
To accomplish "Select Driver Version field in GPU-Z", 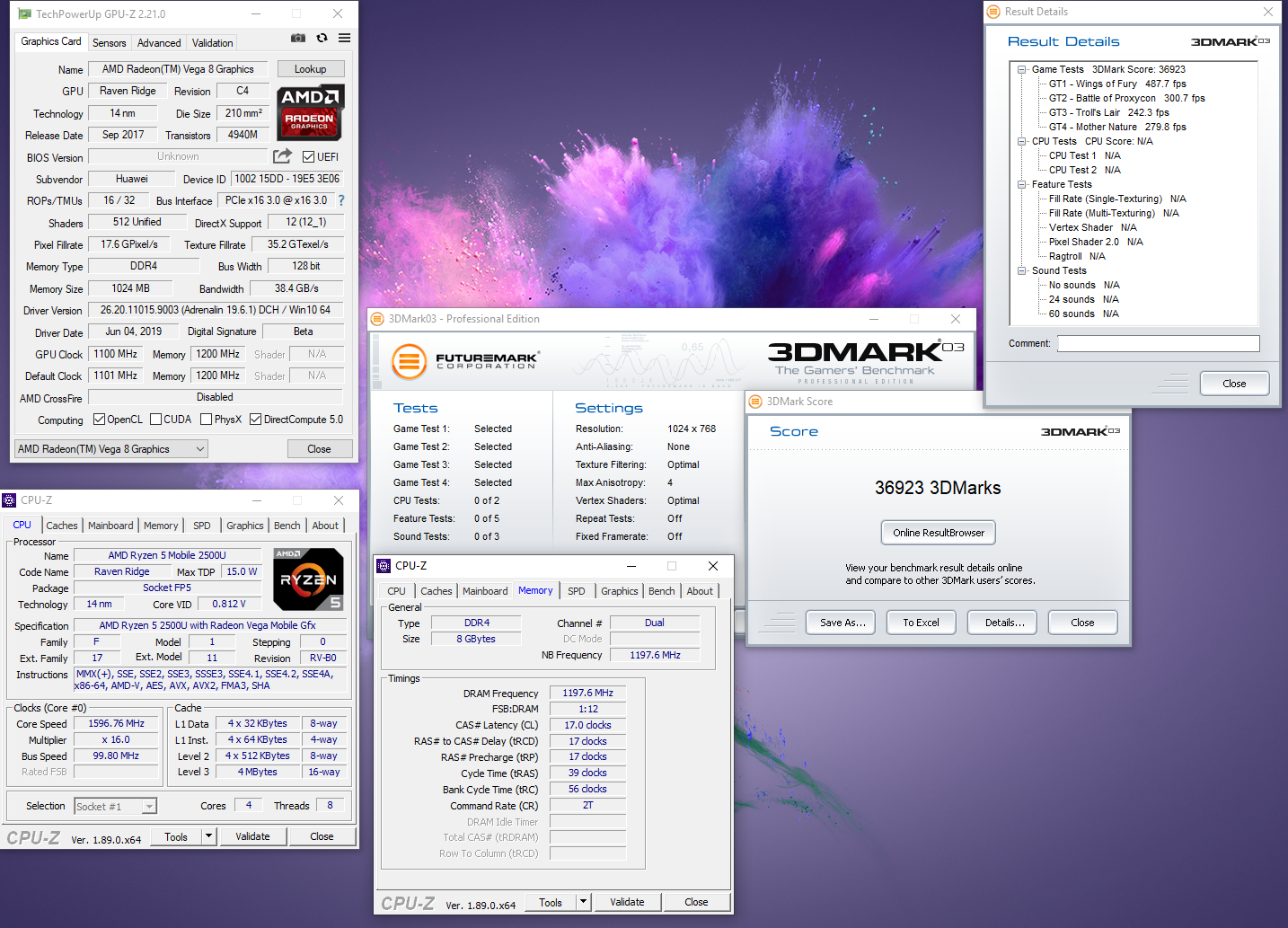I will tap(216, 310).
